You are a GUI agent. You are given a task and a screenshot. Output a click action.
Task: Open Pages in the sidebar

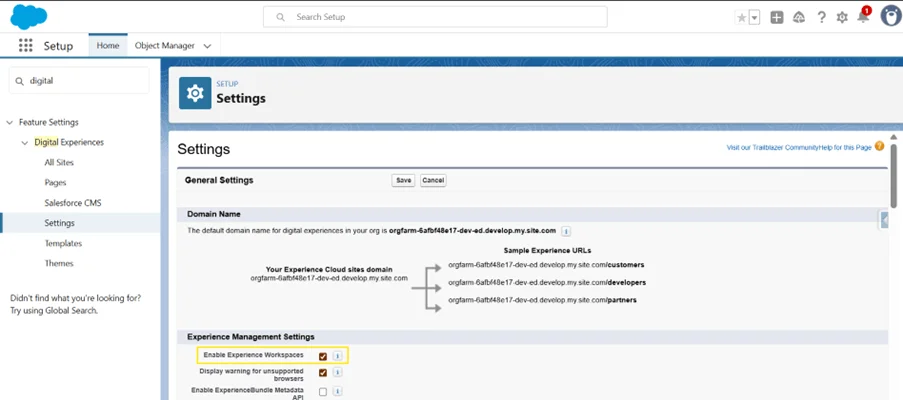click(x=55, y=182)
